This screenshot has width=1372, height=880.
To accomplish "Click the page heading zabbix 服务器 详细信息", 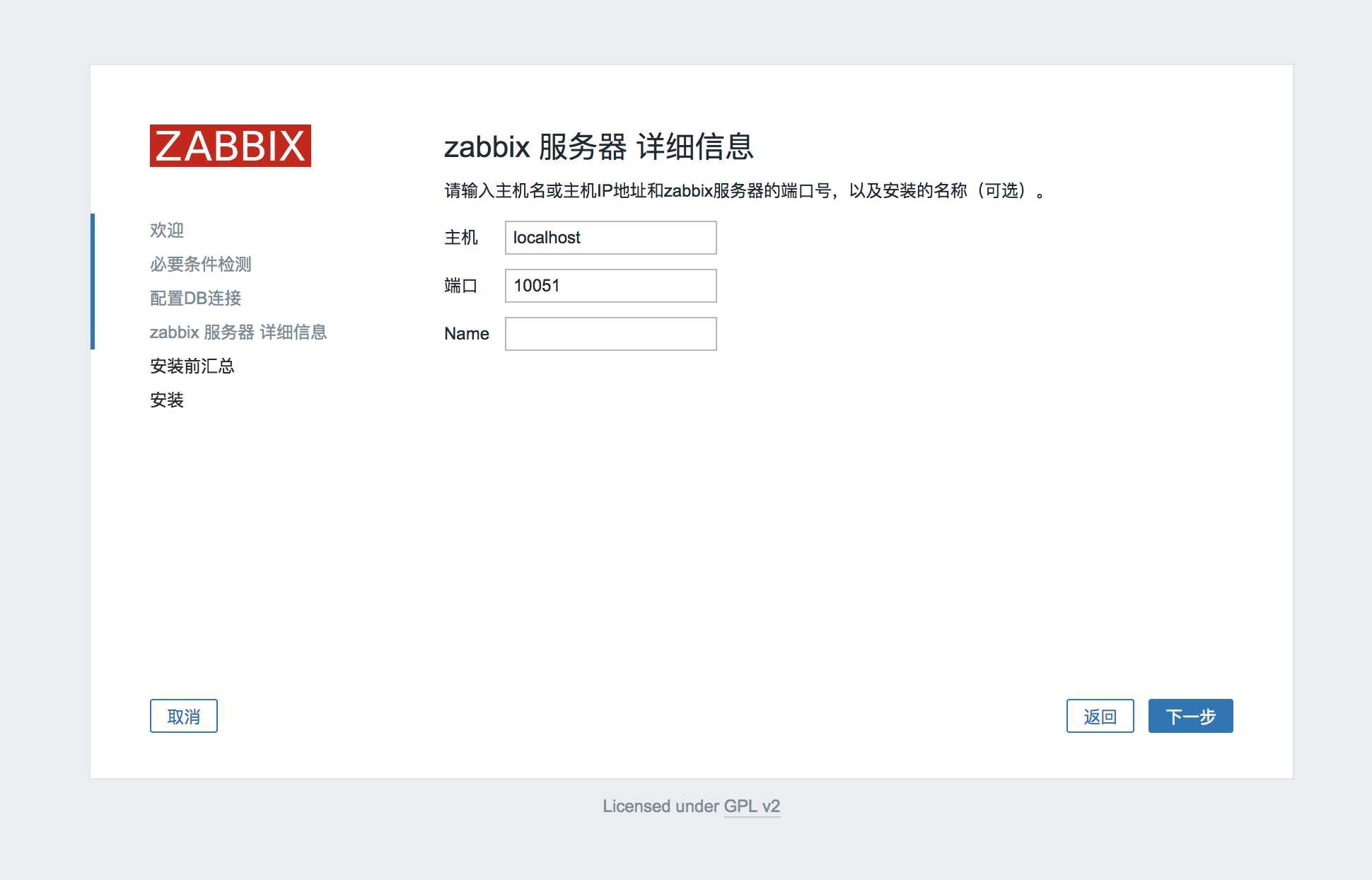I will pos(598,146).
